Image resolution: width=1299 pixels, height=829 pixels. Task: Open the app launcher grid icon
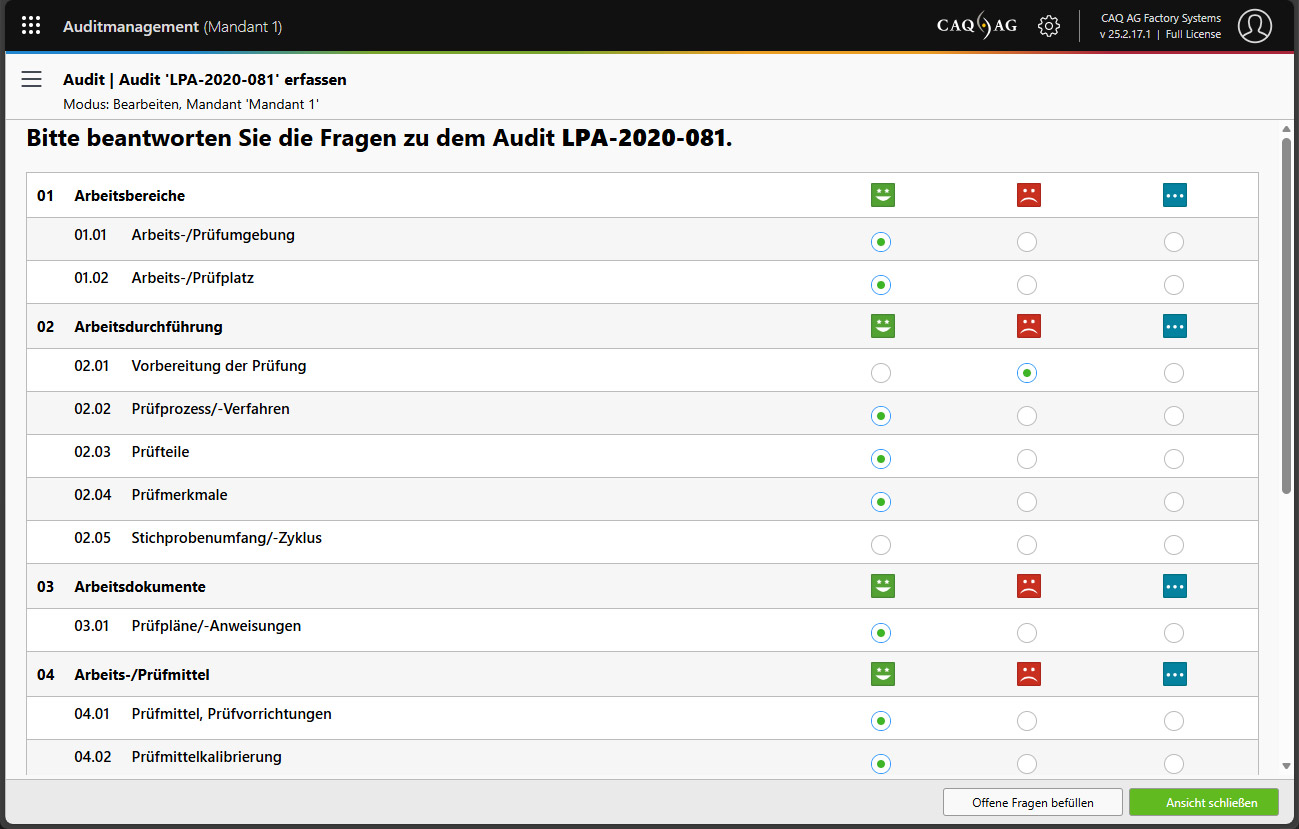point(31,26)
